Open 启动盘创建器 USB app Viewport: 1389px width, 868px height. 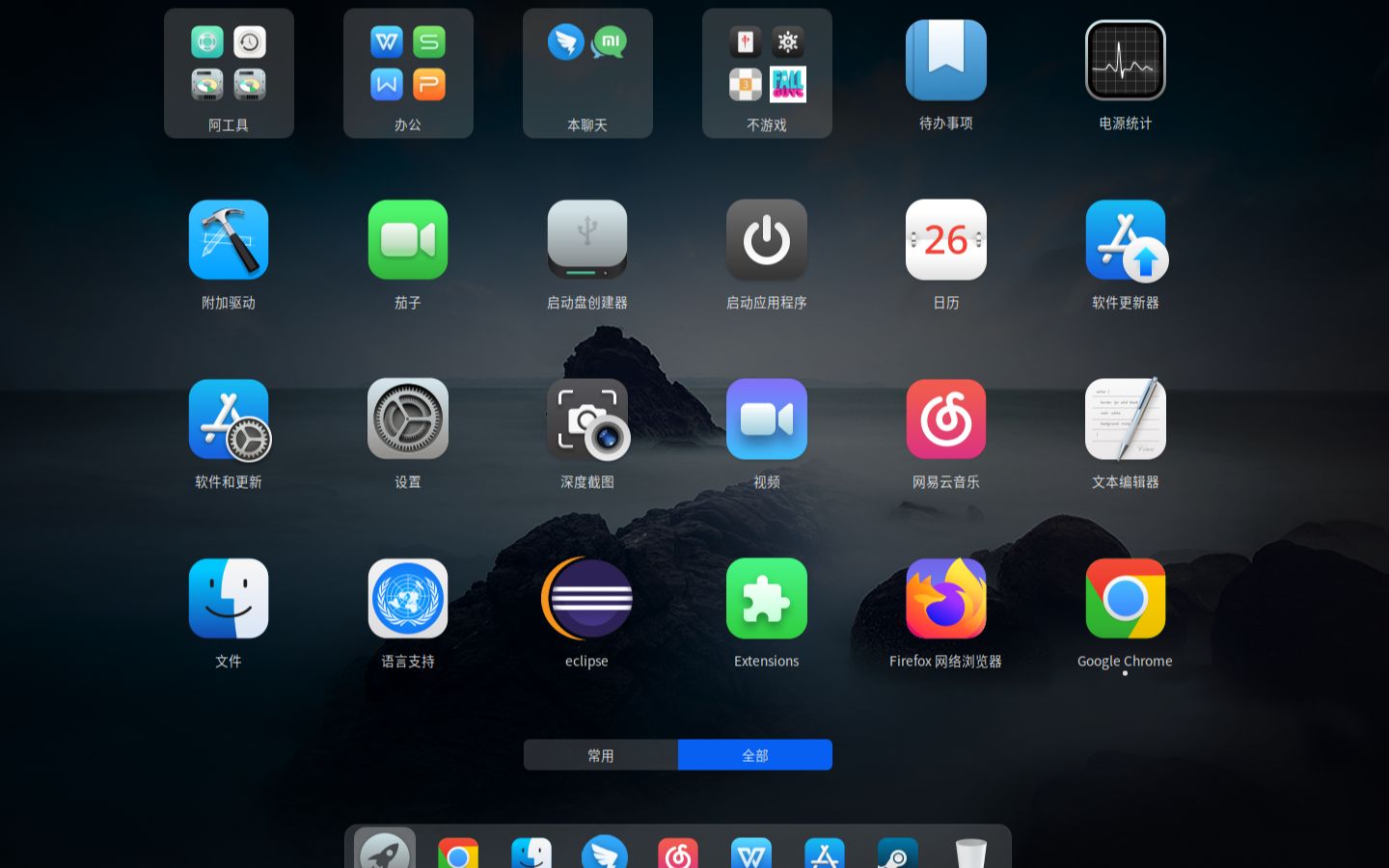[x=587, y=240]
